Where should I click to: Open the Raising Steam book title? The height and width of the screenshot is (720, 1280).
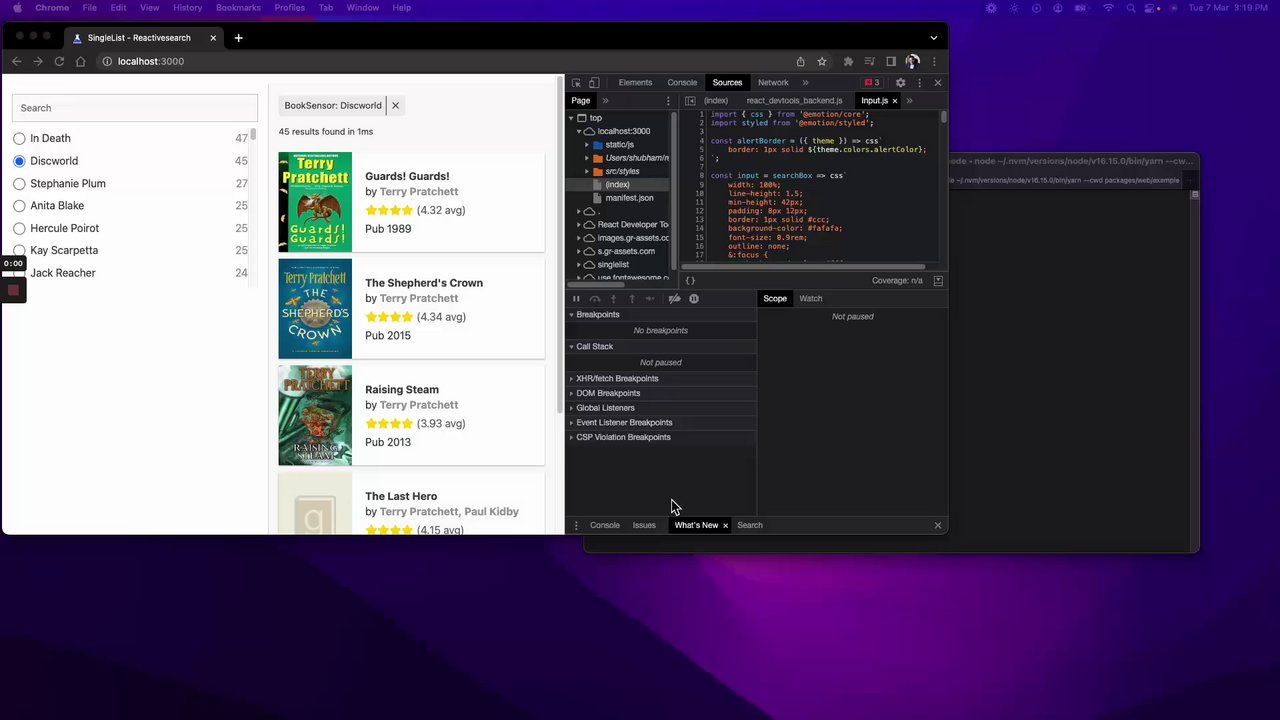point(402,390)
